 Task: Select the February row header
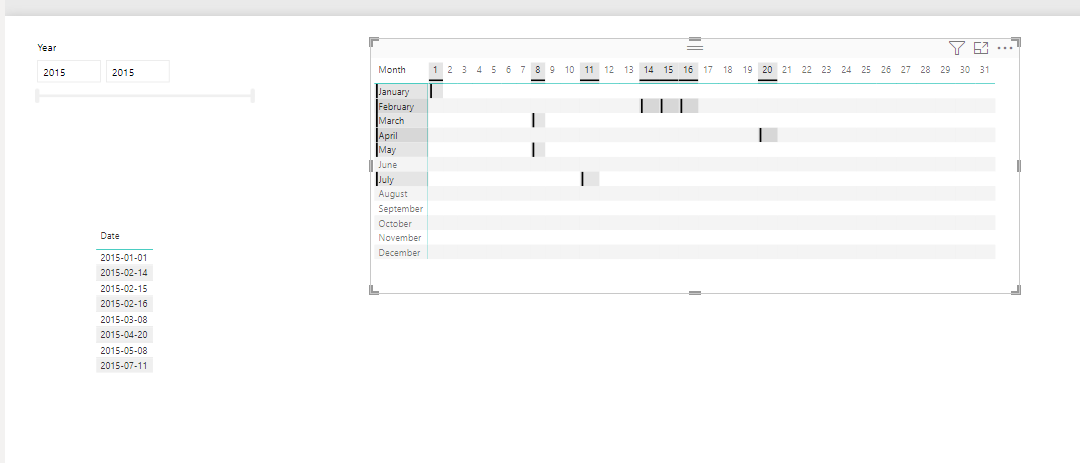click(402, 106)
